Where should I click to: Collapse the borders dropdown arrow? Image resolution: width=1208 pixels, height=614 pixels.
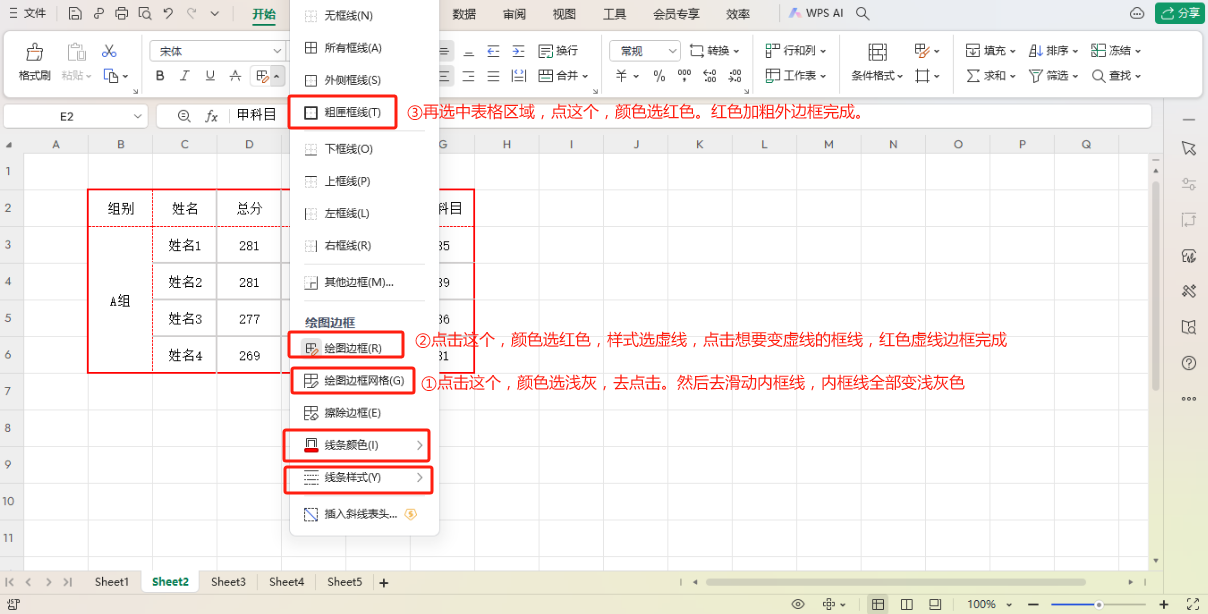277,76
